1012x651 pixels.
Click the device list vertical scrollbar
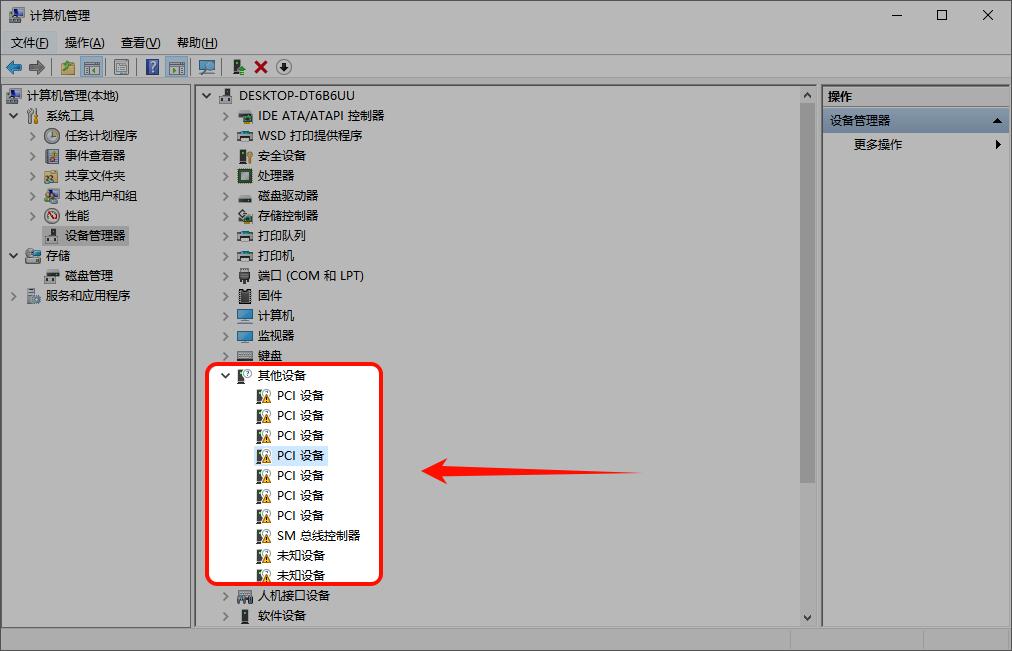click(x=808, y=300)
